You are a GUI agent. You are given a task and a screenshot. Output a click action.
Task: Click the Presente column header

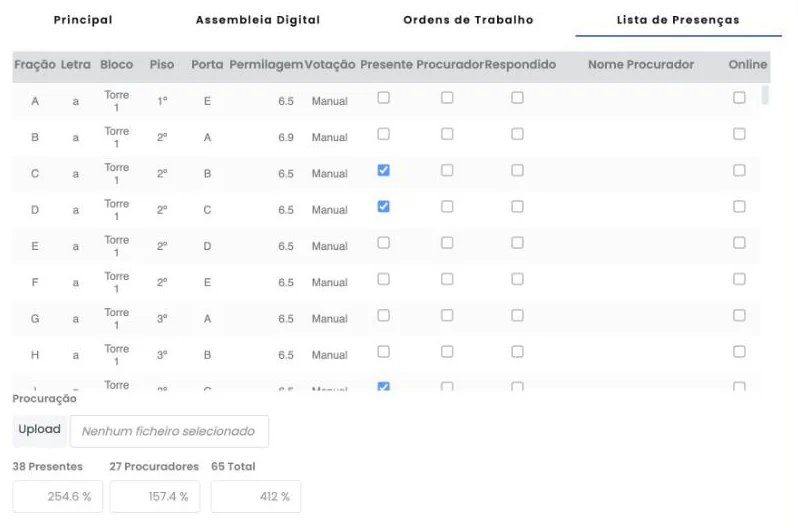386,65
